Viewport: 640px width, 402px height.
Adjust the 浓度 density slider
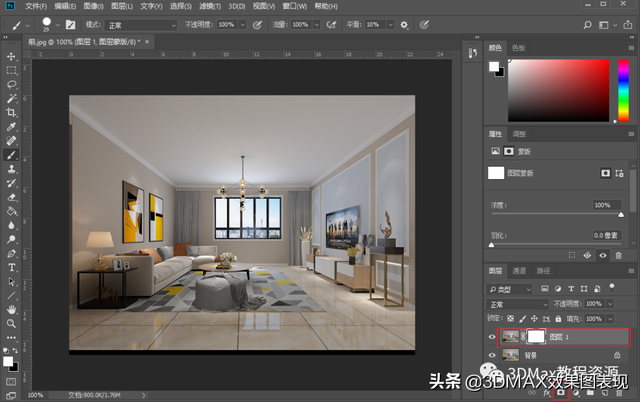click(x=621, y=215)
